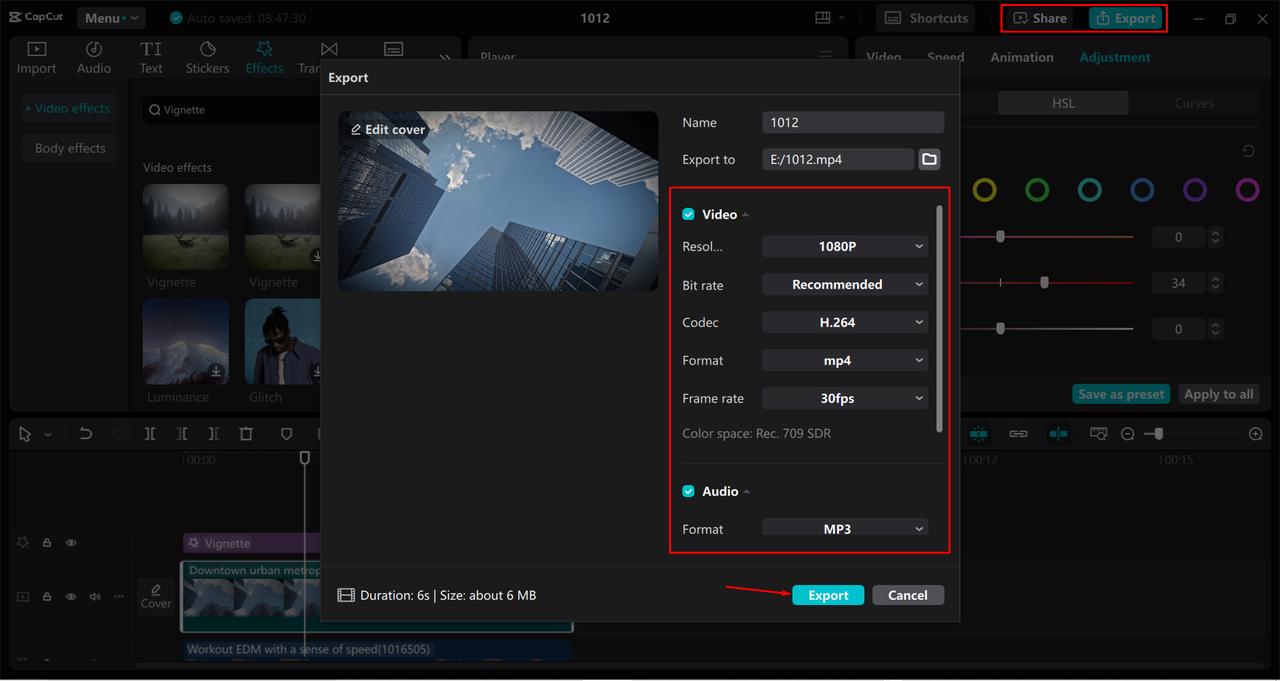Select the green HSL color ring
This screenshot has height=681, width=1280.
(1037, 190)
